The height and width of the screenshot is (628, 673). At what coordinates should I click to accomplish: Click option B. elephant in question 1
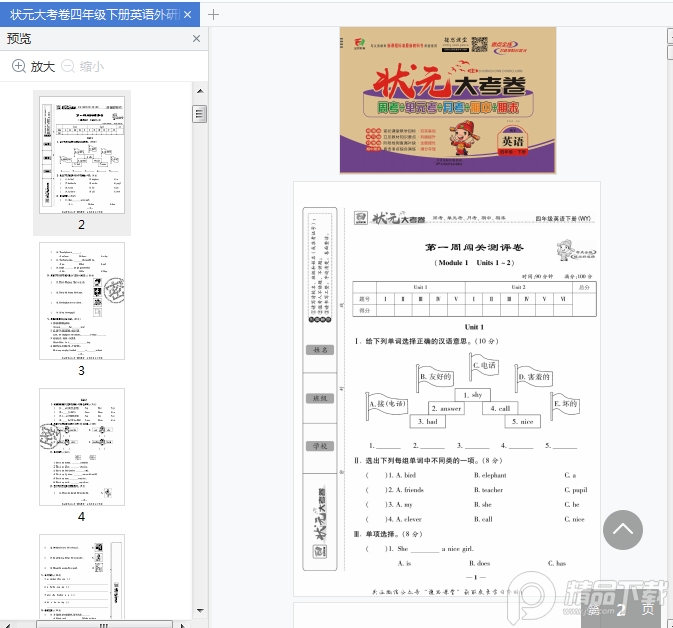tap(490, 475)
